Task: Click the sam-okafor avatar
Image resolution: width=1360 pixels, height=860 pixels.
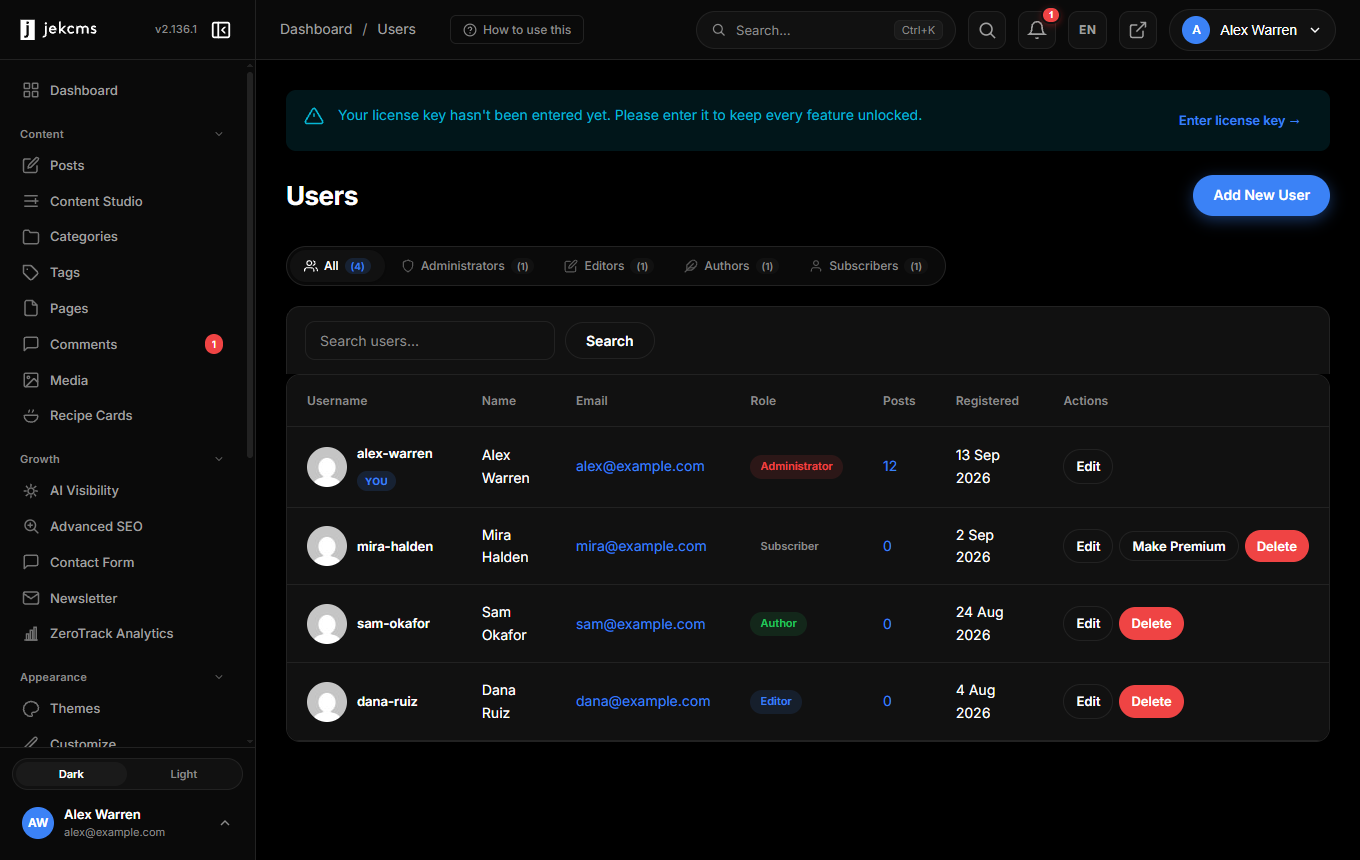Action: pos(327,624)
